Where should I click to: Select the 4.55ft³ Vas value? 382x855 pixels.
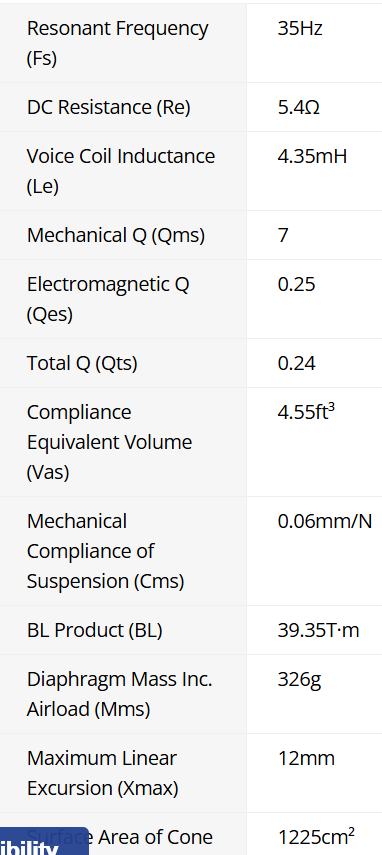306,412
